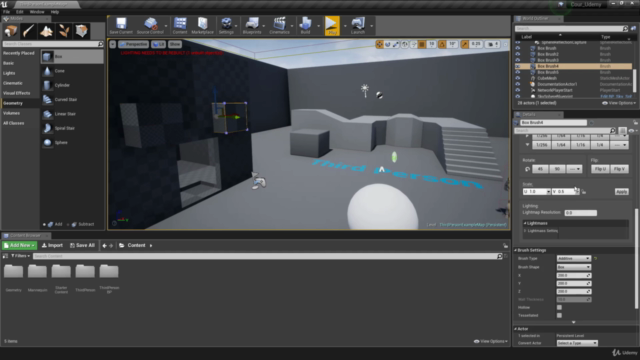Select the Sphere geometry brush

tap(72, 142)
